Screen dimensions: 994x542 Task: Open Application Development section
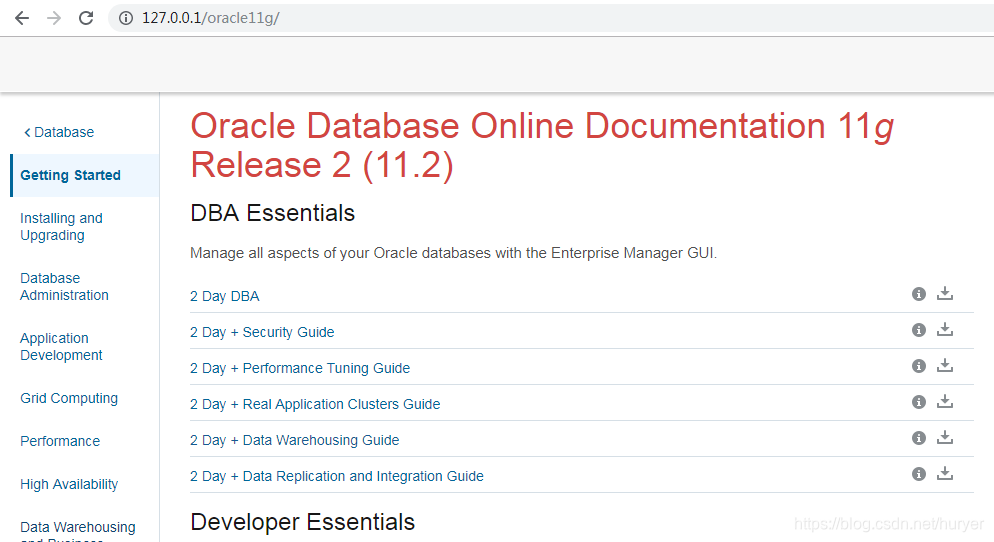61,347
